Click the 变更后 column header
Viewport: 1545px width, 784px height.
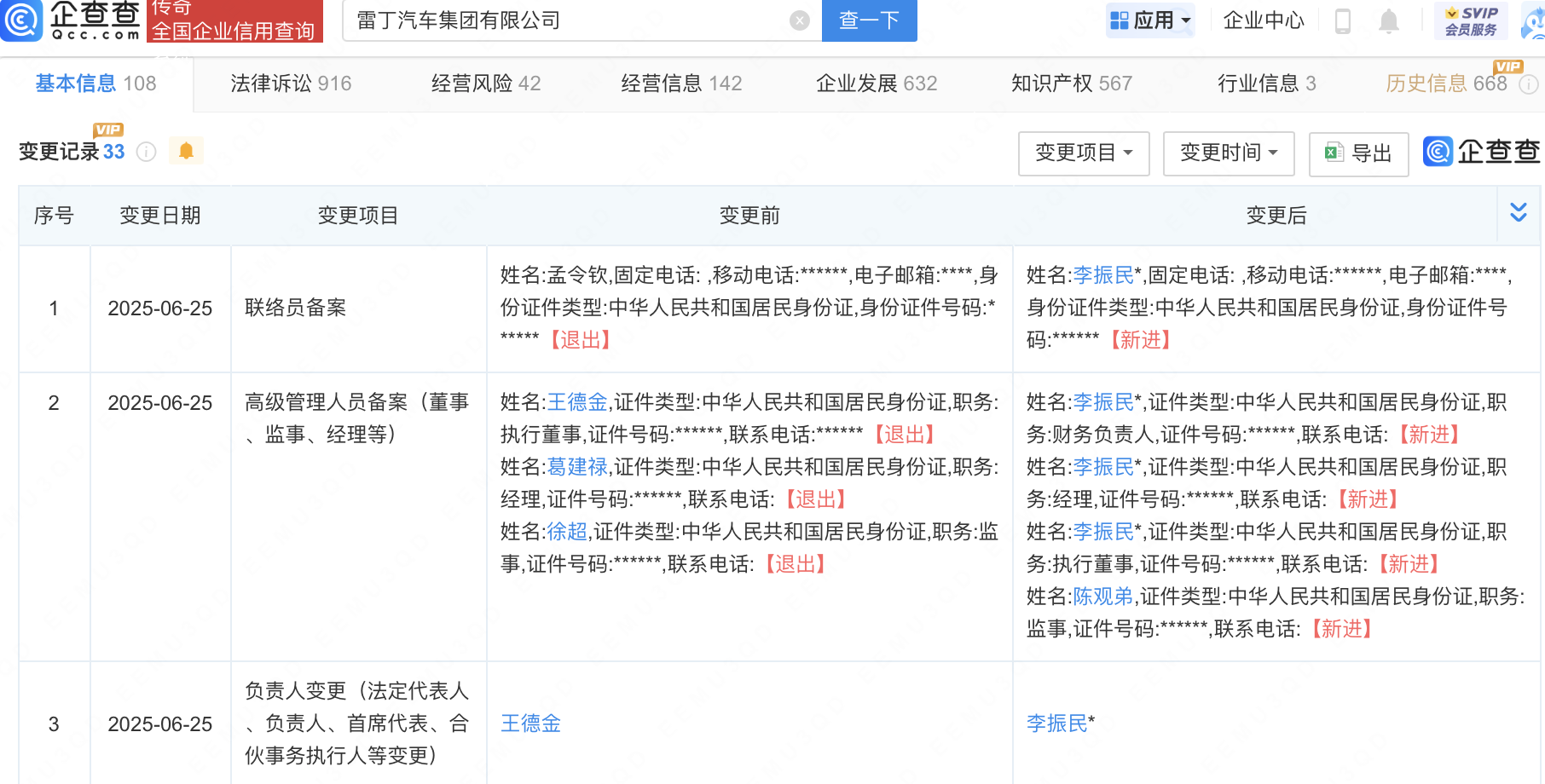(x=1276, y=216)
